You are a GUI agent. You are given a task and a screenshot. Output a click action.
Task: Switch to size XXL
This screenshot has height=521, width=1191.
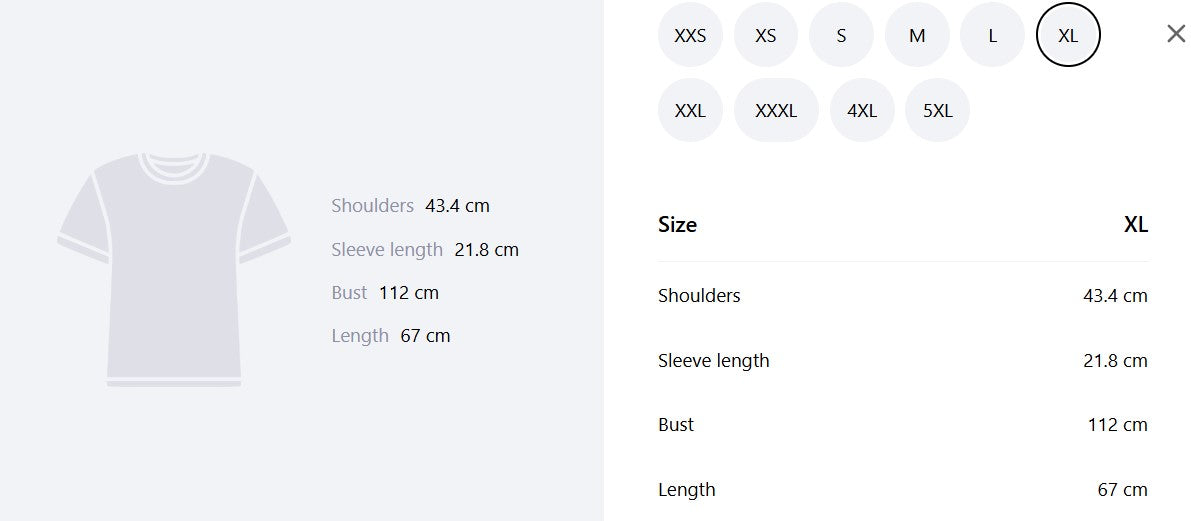690,110
